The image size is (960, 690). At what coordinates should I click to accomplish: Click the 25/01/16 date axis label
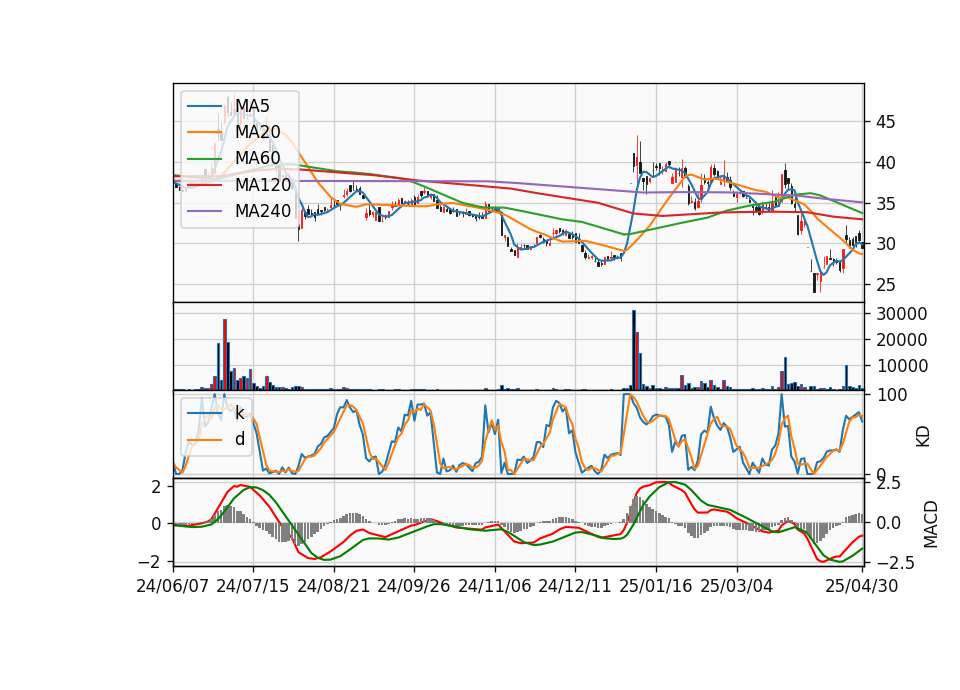[x=656, y=586]
